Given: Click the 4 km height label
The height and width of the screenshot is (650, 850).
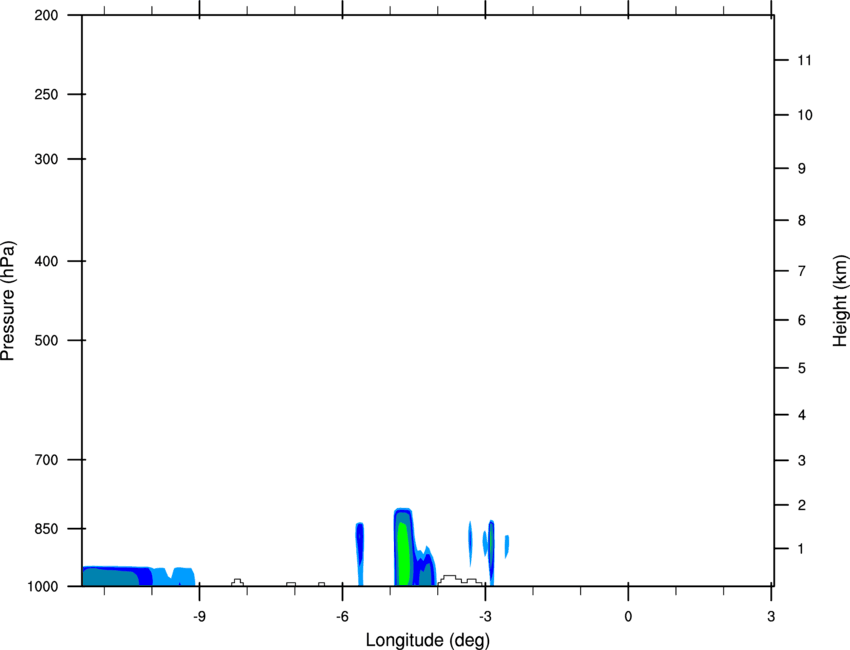Looking at the screenshot, I should click(802, 415).
